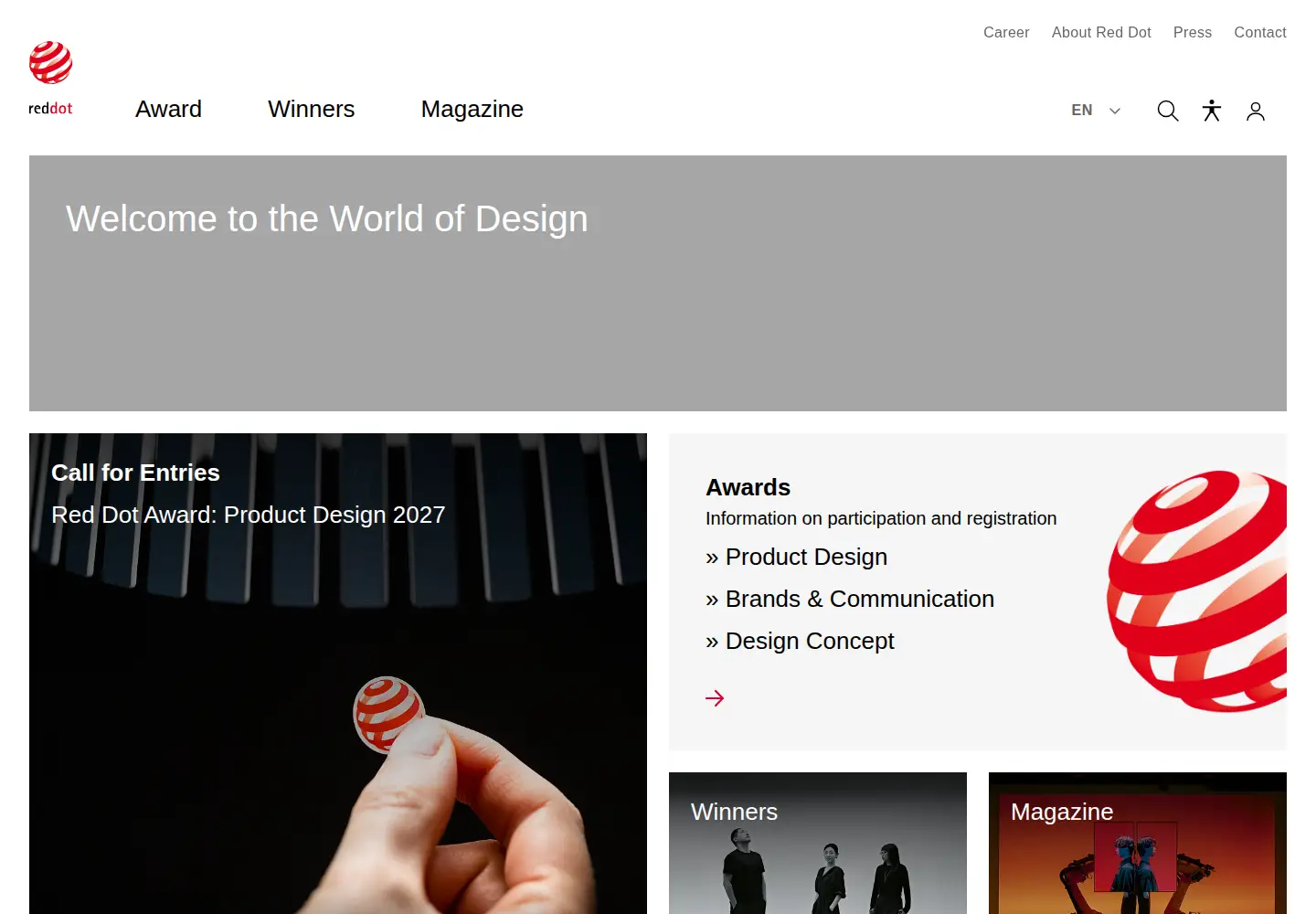Open the About Red Dot link
1316x914 pixels.
tap(1101, 32)
